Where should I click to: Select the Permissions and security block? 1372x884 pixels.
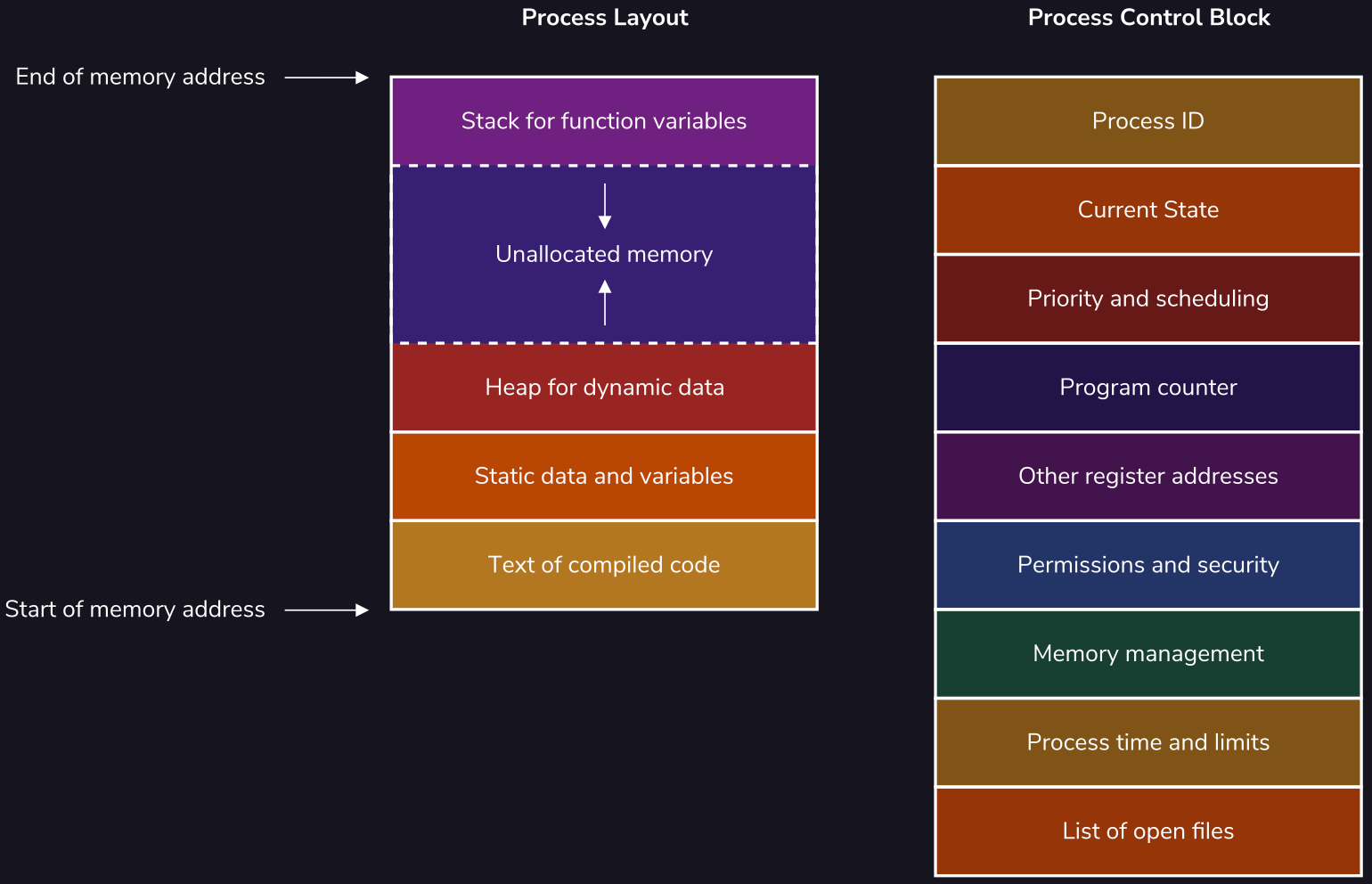pos(1147,565)
